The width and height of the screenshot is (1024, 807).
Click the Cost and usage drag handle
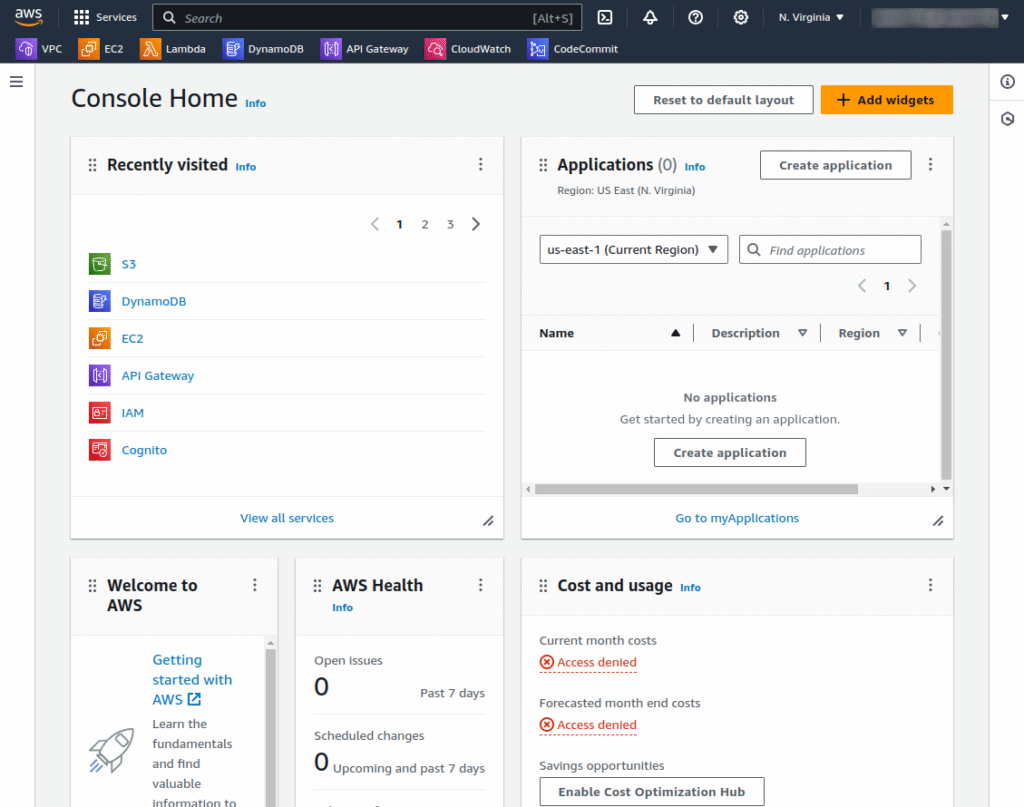[x=543, y=586]
